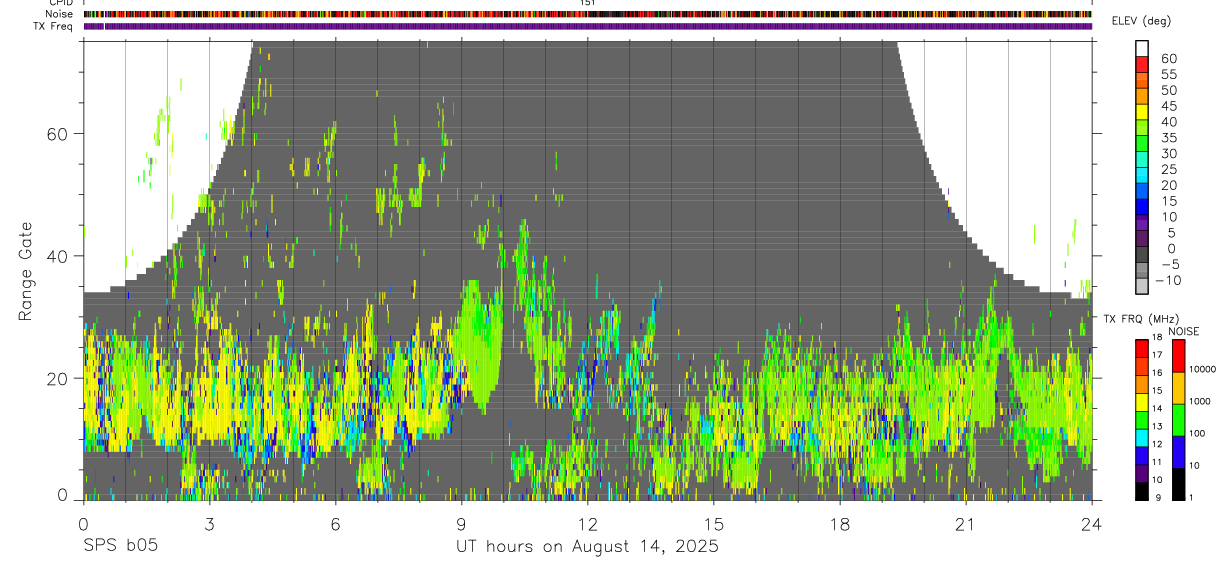The image size is (1228, 567).
Task: Click the purple TX Freq strip above plot
Action: pyautogui.click(x=588, y=26)
